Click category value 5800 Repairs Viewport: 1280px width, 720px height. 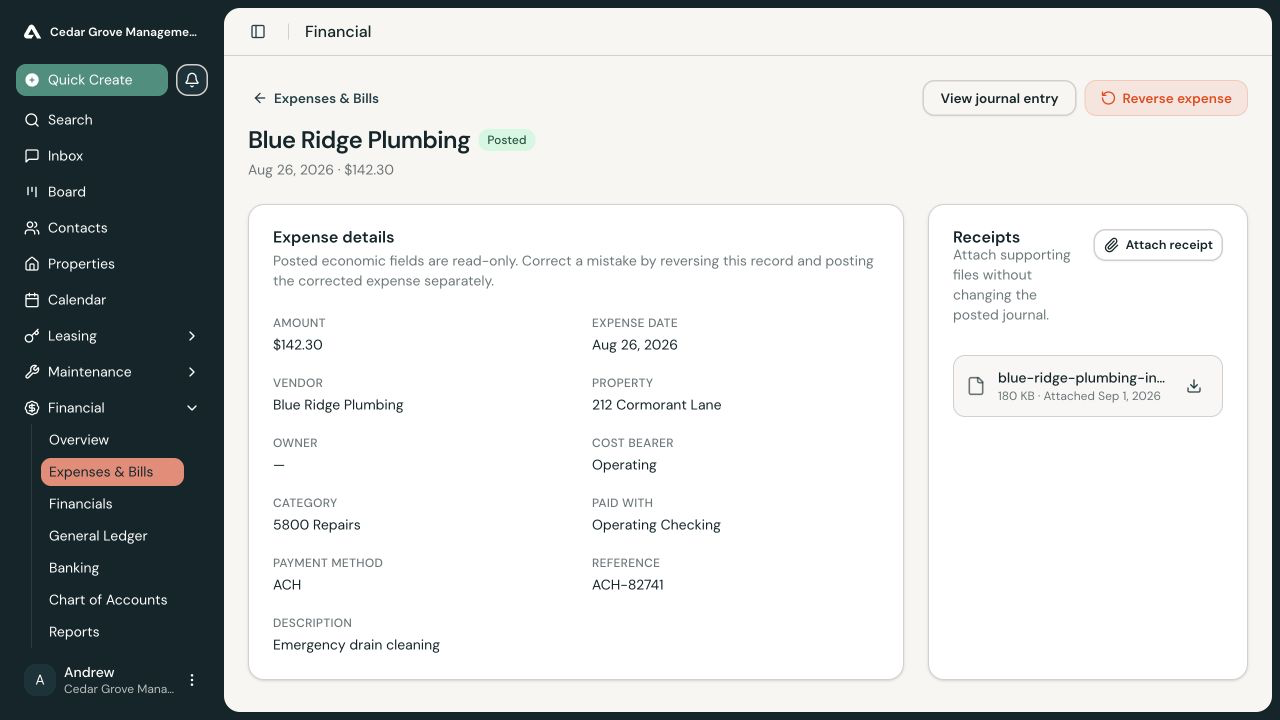(317, 525)
